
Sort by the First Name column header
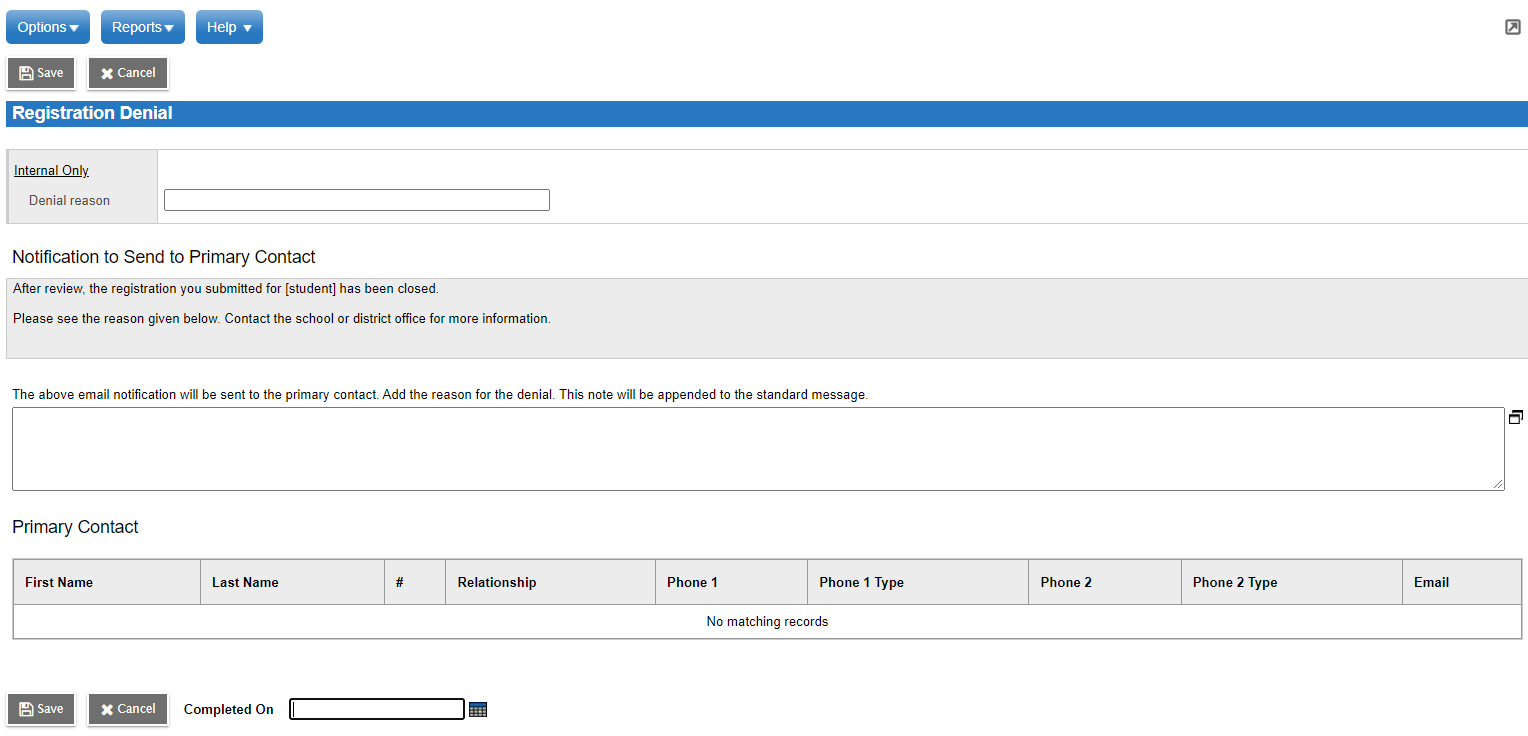(59, 582)
